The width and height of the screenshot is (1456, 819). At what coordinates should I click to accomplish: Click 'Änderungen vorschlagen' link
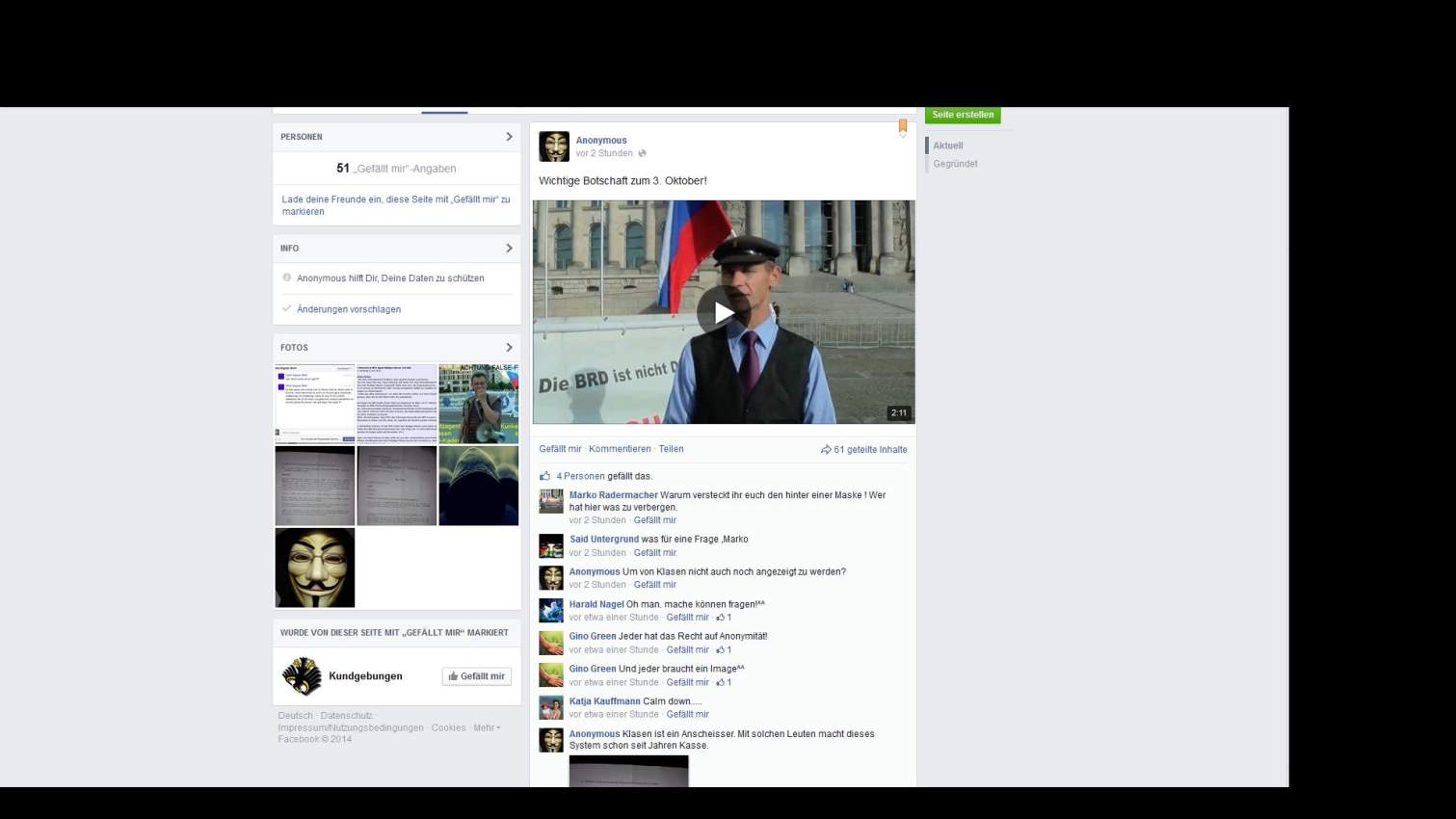click(349, 309)
